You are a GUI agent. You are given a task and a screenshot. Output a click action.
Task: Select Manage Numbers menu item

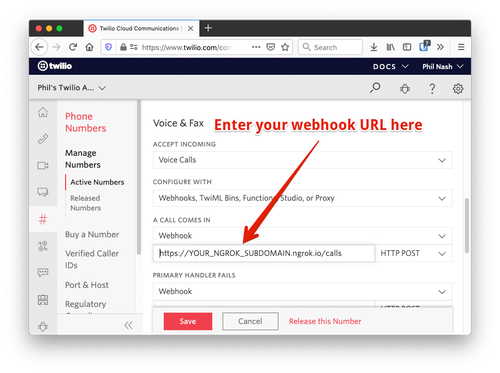pyautogui.click(x=83, y=159)
